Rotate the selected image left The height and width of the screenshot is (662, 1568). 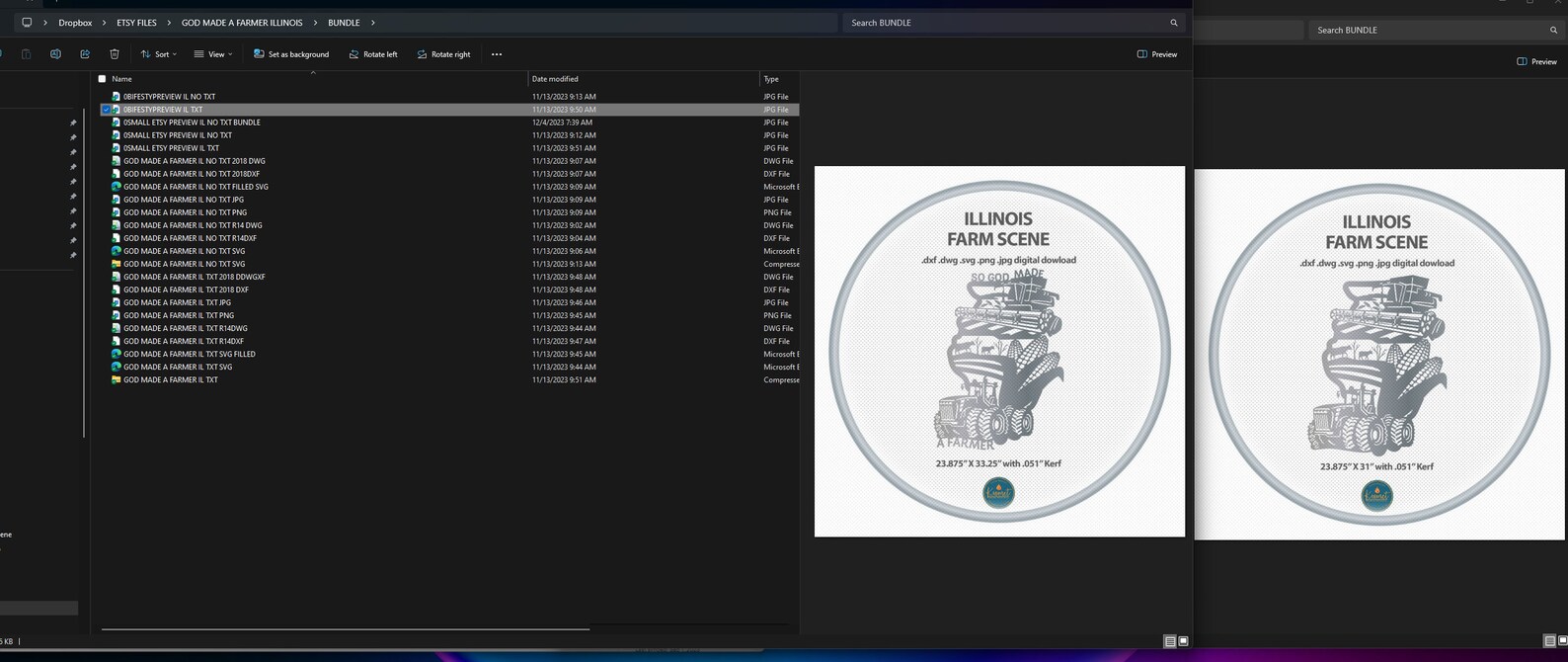[x=372, y=54]
